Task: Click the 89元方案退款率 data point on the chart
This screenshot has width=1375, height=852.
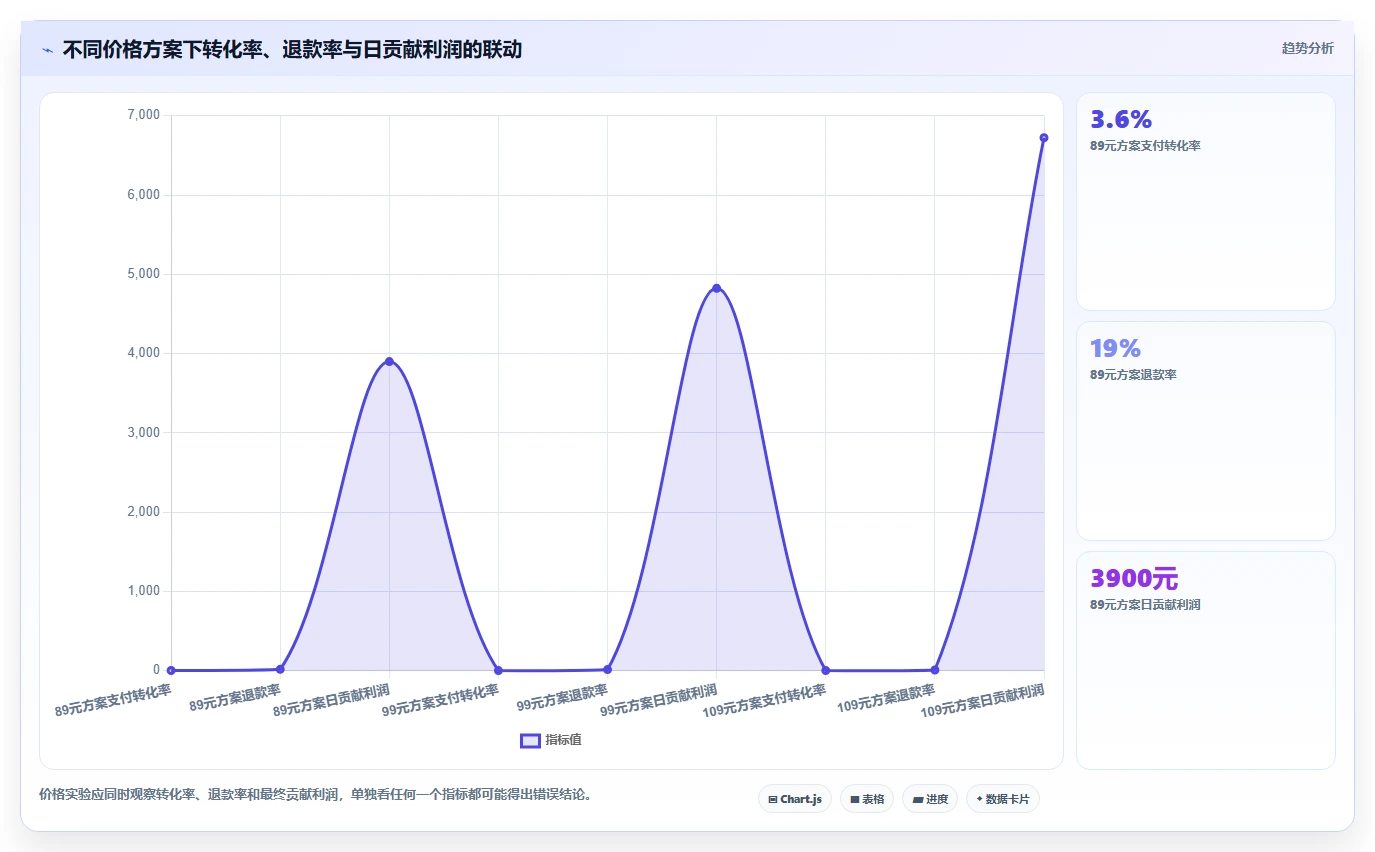Action: (x=280, y=669)
